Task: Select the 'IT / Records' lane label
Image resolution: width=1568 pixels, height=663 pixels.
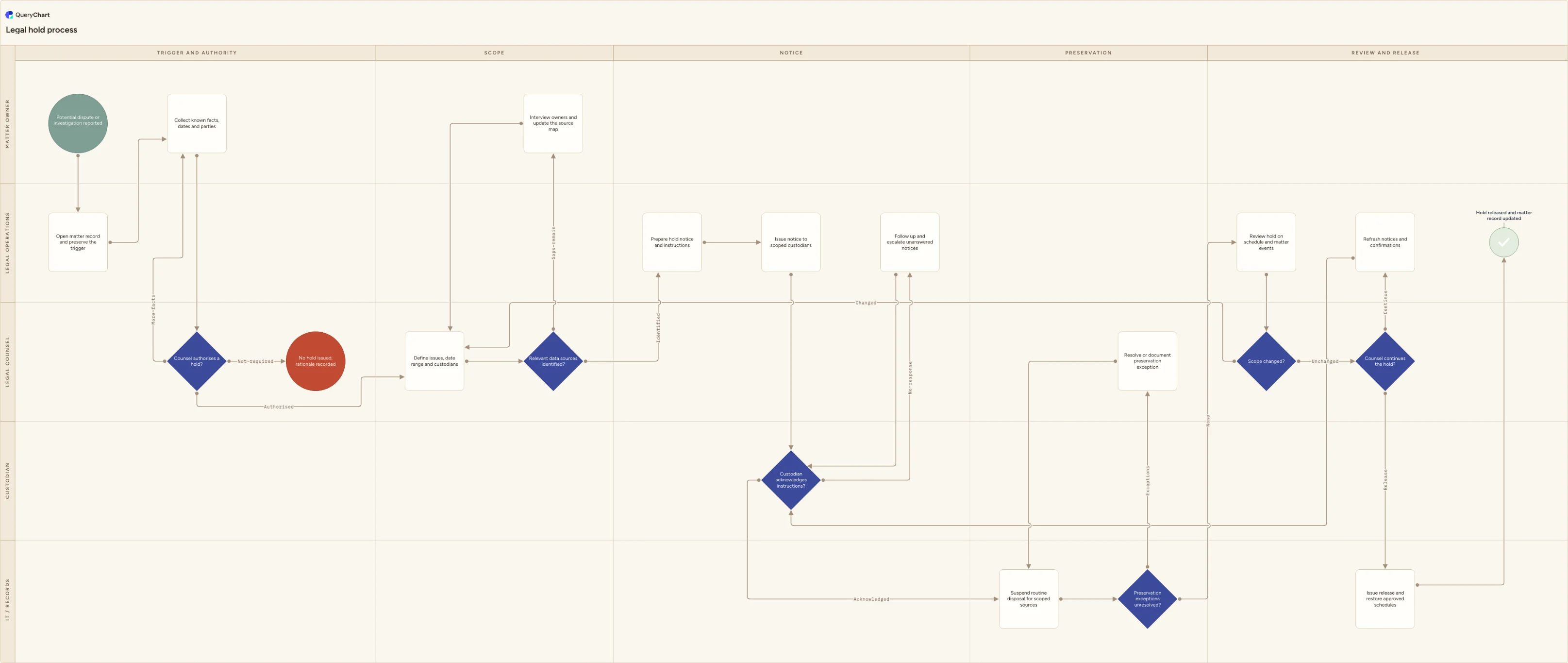Action: pyautogui.click(x=7, y=600)
